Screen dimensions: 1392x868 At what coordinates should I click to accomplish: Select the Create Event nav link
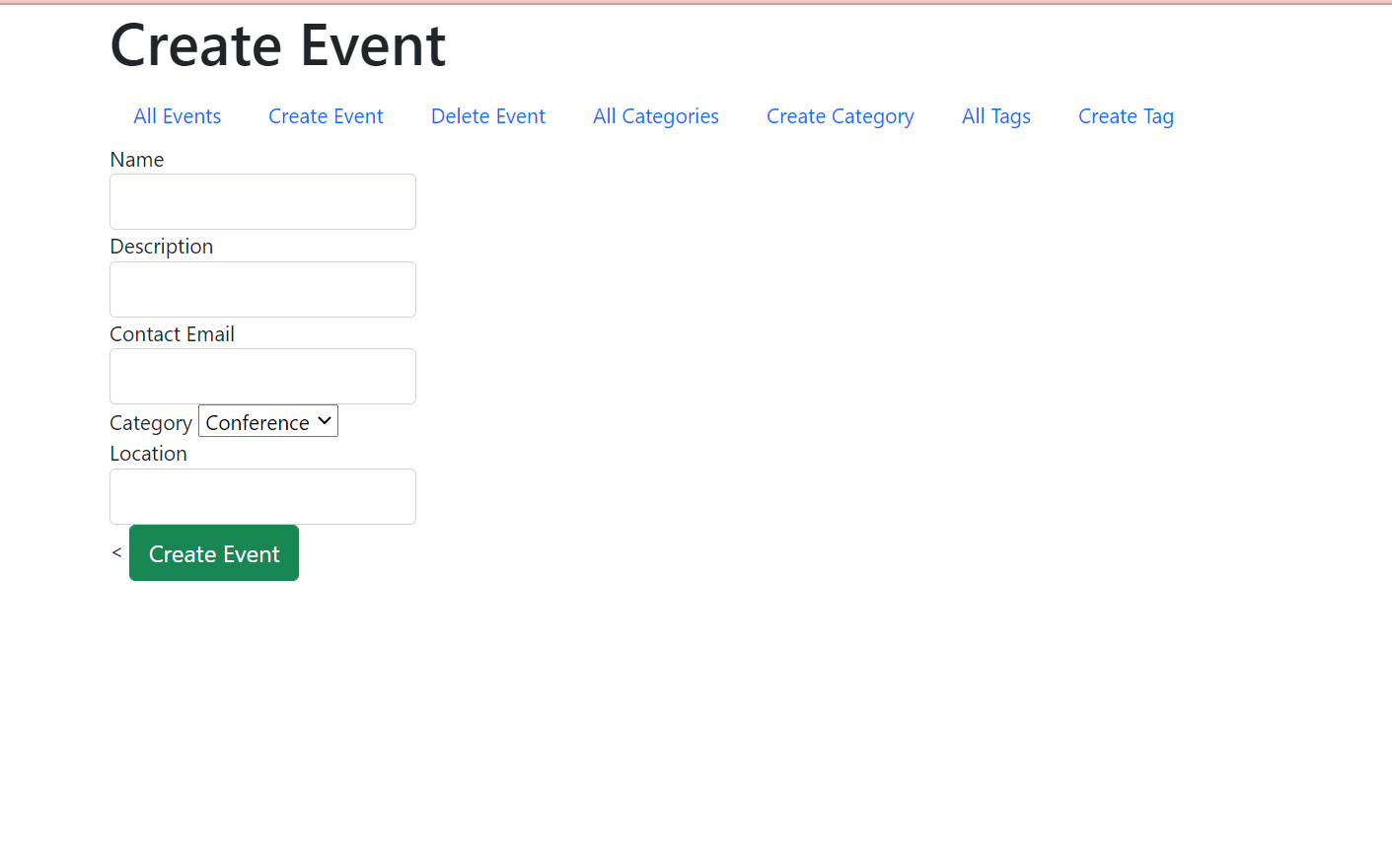(x=326, y=115)
